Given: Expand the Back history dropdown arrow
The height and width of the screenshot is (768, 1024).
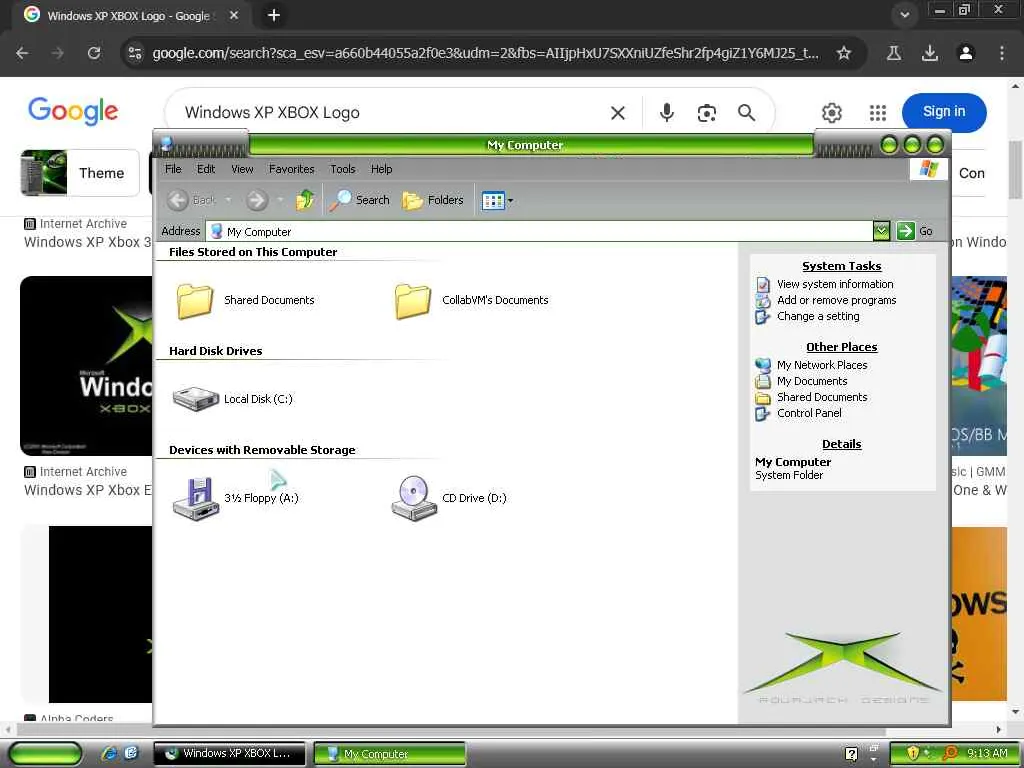Looking at the screenshot, I should [x=228, y=200].
